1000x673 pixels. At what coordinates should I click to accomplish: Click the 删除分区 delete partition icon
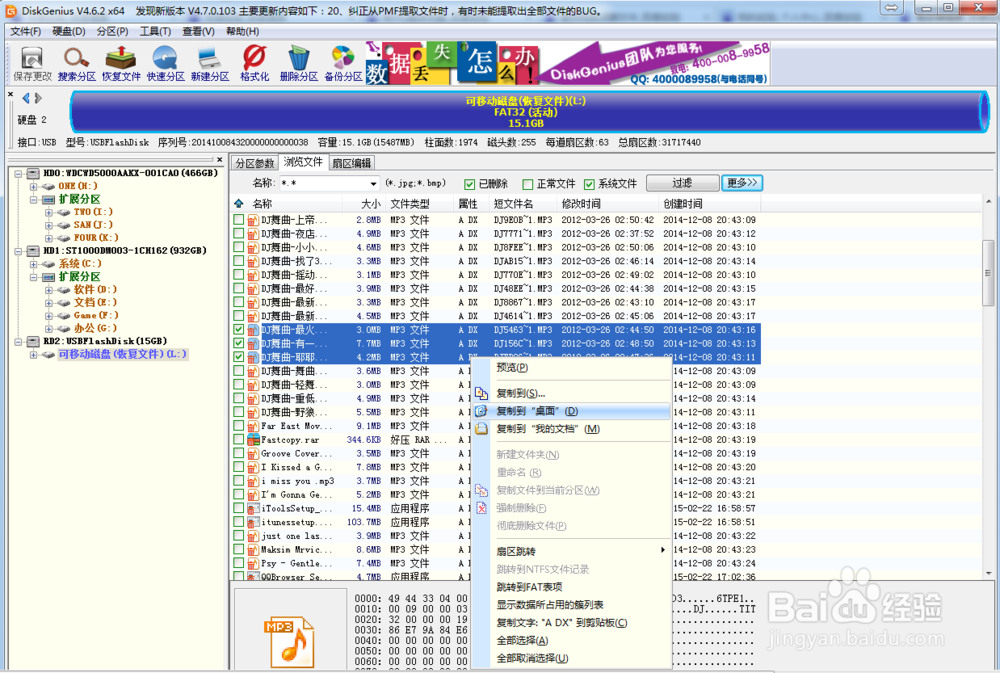tap(298, 64)
